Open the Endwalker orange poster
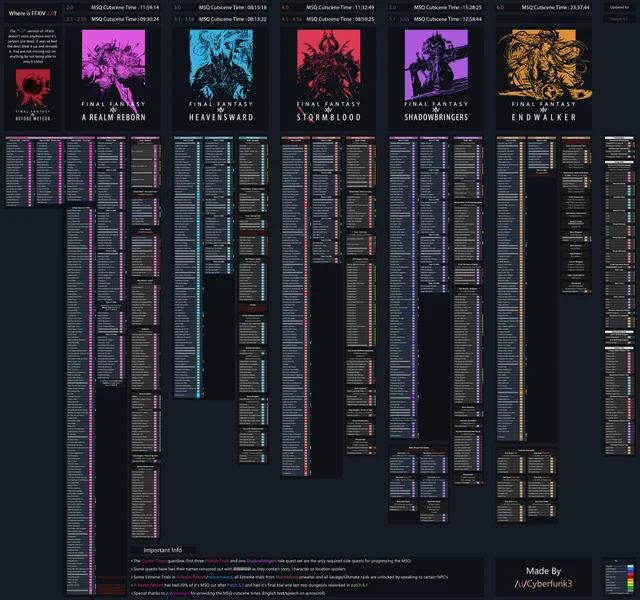This screenshot has width=640, height=600. [x=544, y=65]
